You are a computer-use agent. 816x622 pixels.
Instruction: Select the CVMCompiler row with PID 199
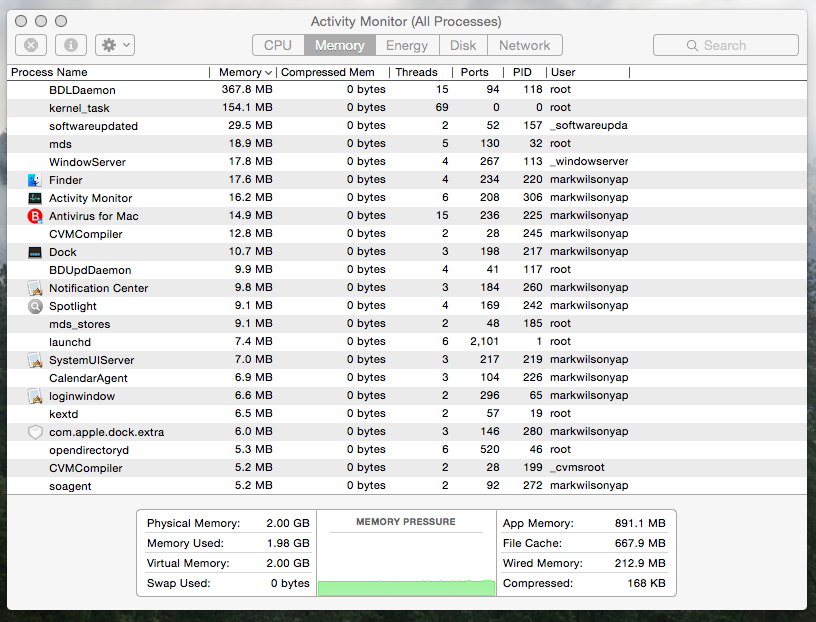(x=407, y=468)
